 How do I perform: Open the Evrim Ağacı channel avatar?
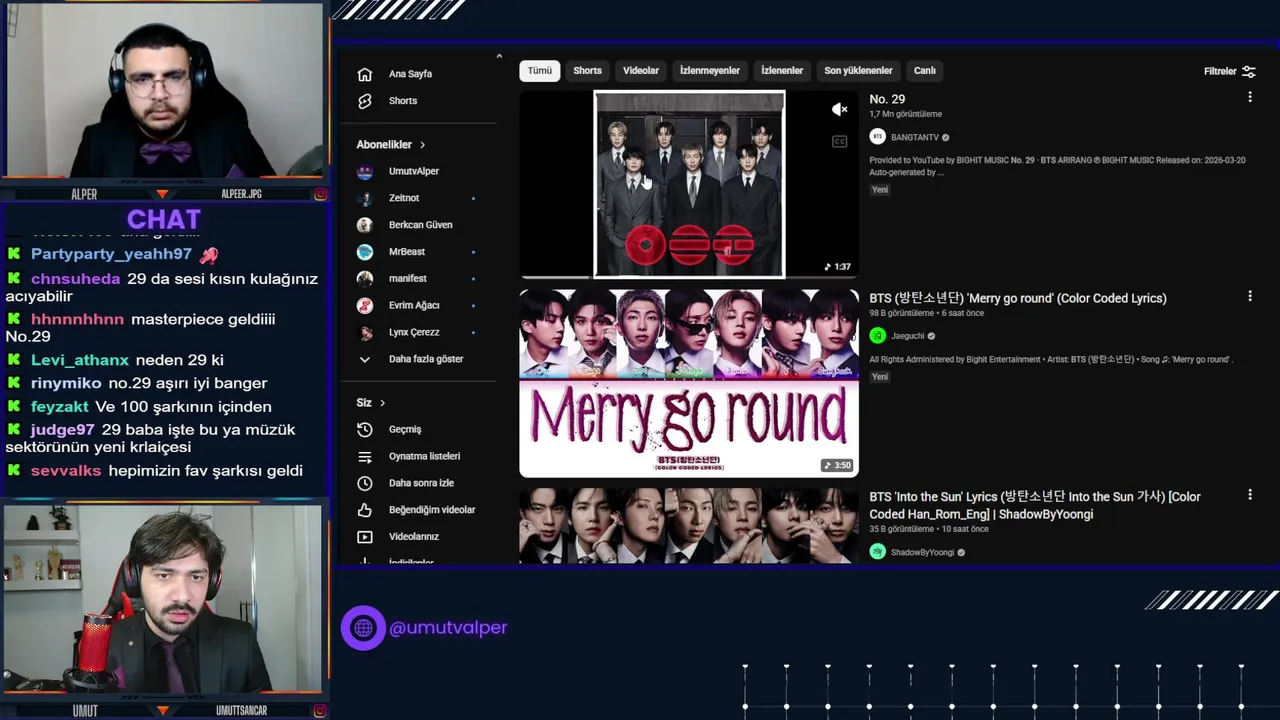click(365, 305)
